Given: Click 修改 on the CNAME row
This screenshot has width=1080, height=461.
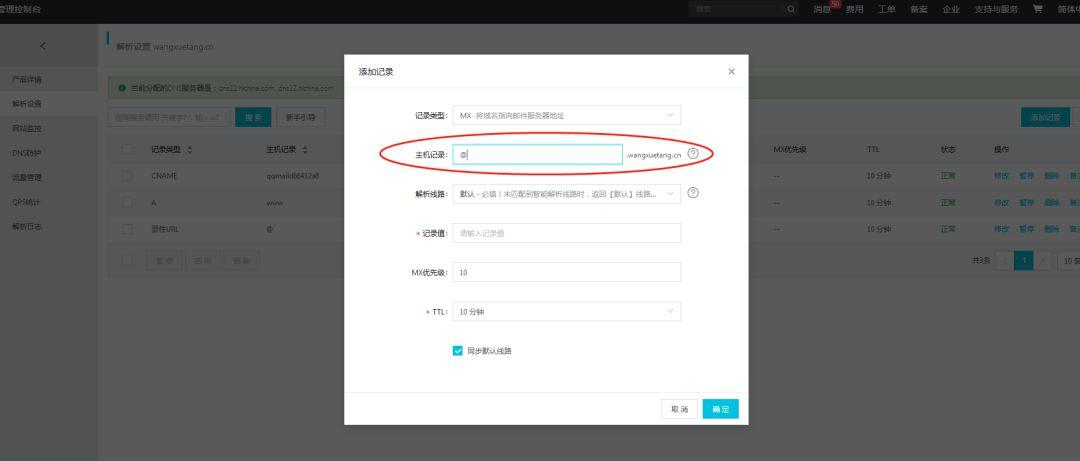Looking at the screenshot, I should [1001, 176].
